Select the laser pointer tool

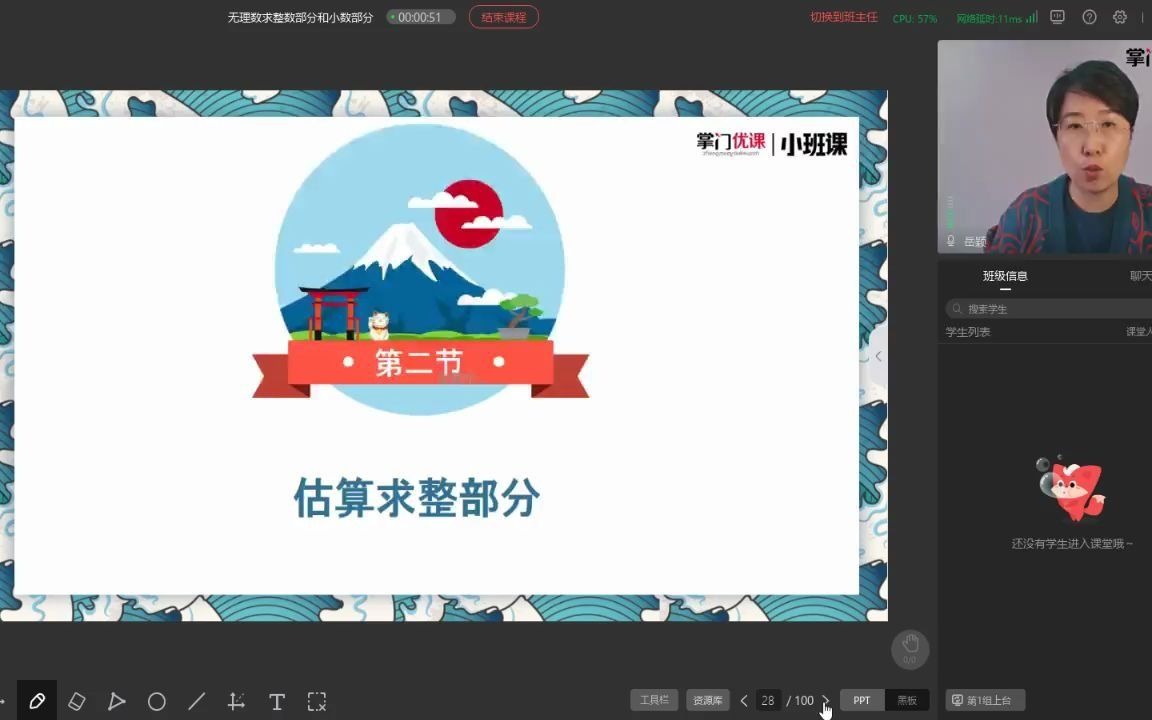[117, 701]
